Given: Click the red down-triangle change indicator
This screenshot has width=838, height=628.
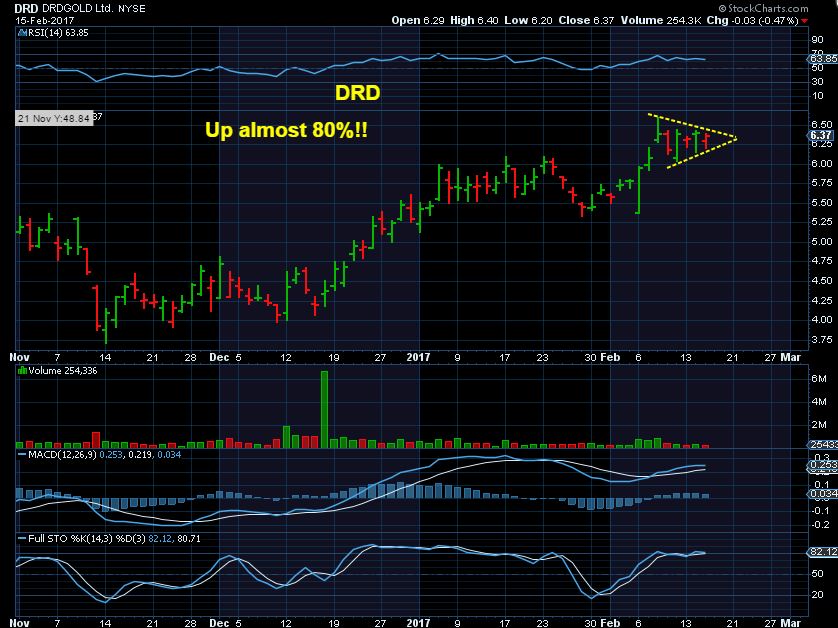Looking at the screenshot, I should coord(804,21).
